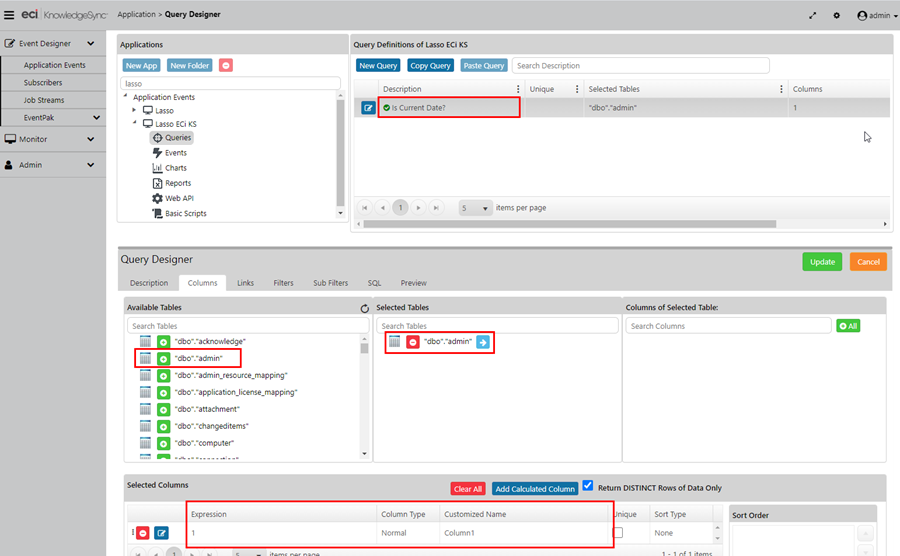Click the New Folder button

pyautogui.click(x=189, y=65)
